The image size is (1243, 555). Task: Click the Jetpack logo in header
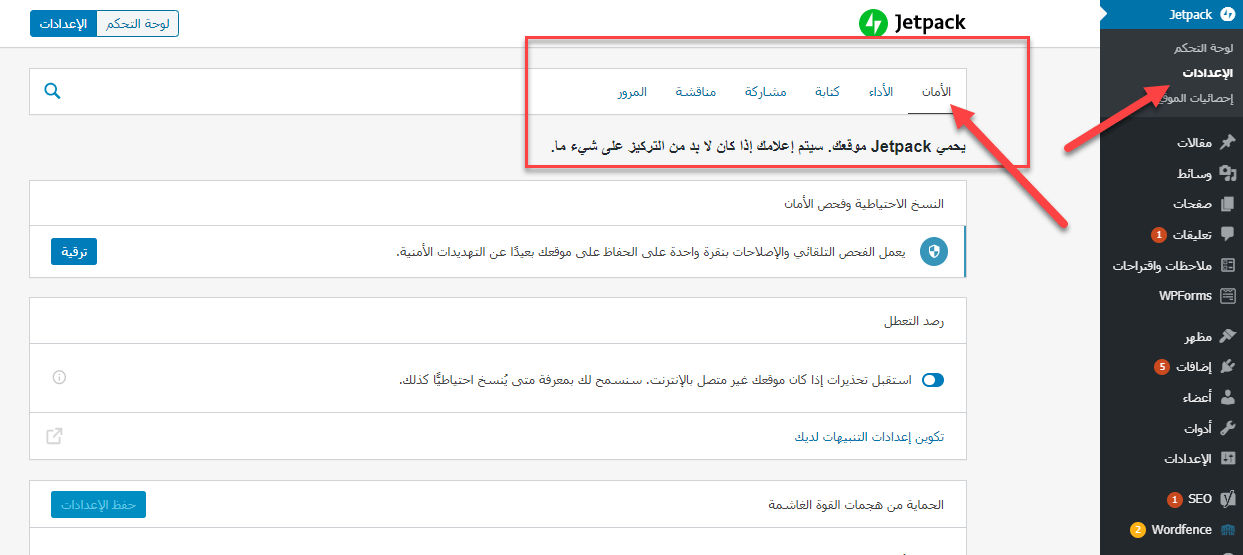pos(912,23)
